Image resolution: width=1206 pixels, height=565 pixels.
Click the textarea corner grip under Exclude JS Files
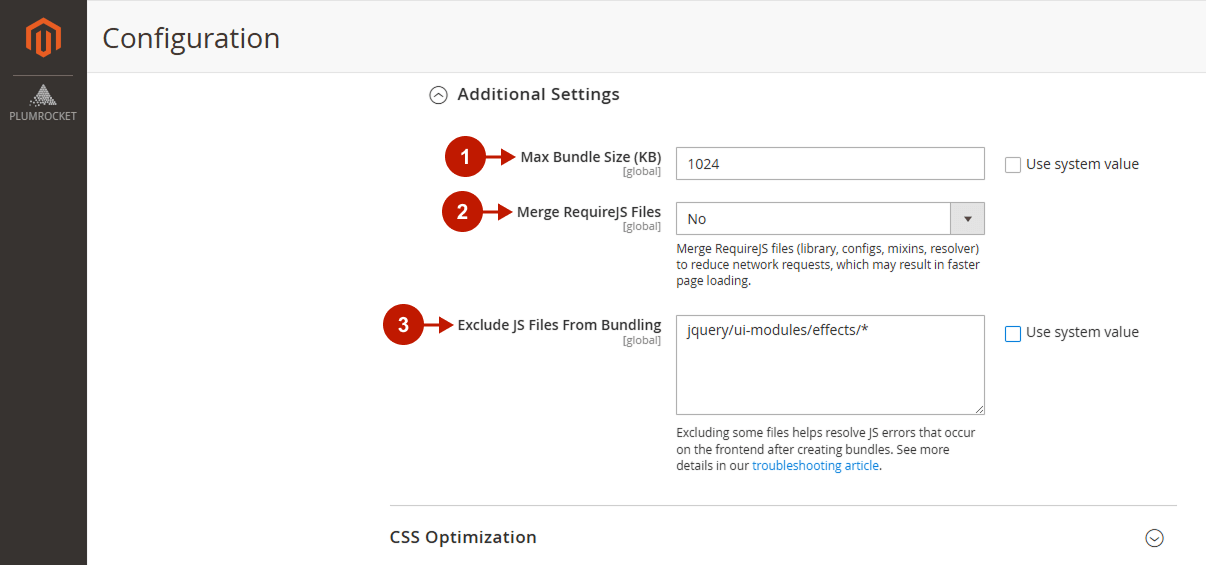979,408
